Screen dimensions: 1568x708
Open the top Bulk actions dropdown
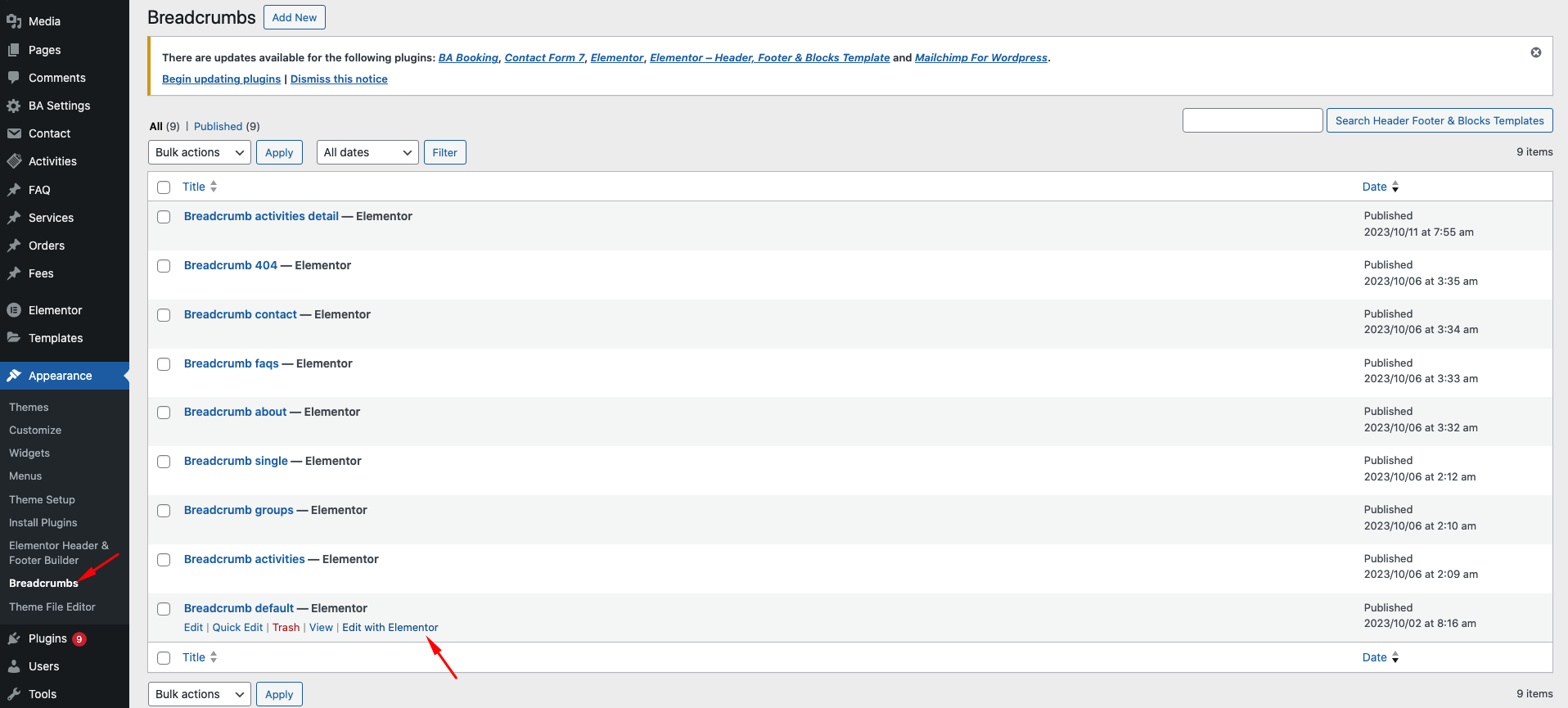click(x=200, y=152)
